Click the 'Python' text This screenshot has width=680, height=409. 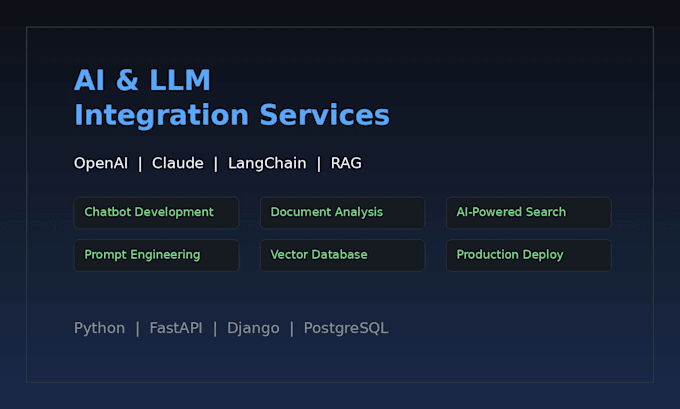(x=99, y=328)
